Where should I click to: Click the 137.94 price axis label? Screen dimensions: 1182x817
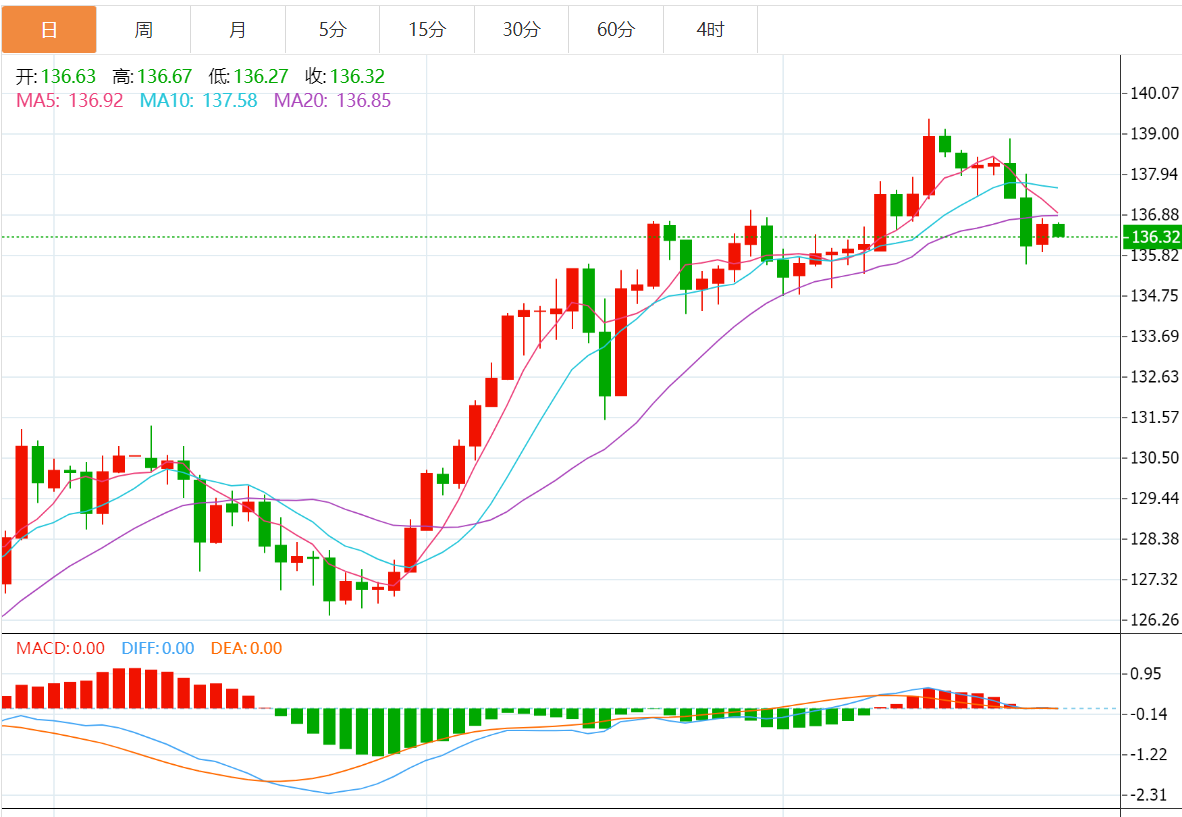pos(1154,175)
